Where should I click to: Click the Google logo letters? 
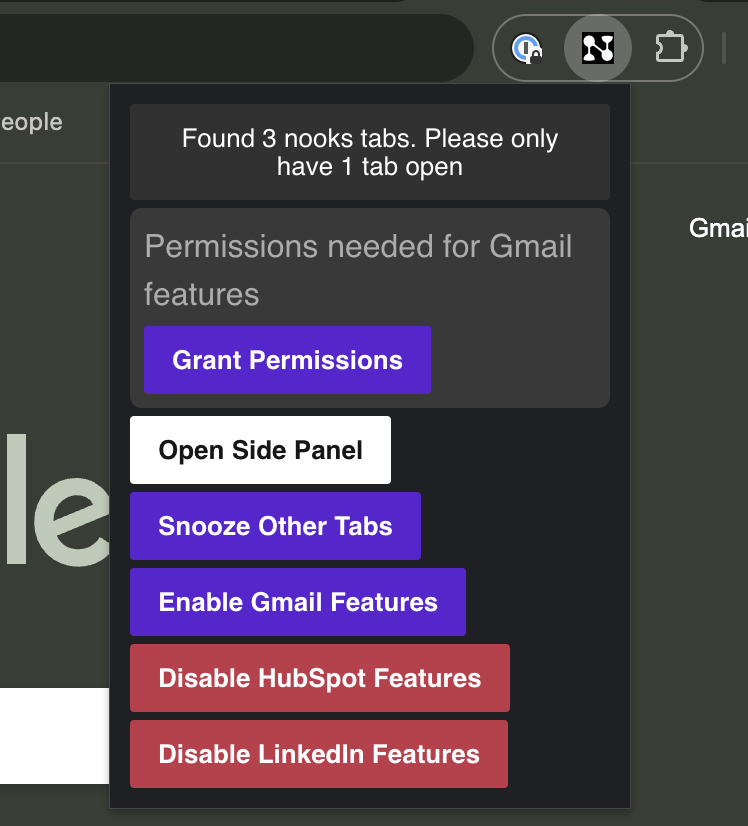[x=55, y=500]
